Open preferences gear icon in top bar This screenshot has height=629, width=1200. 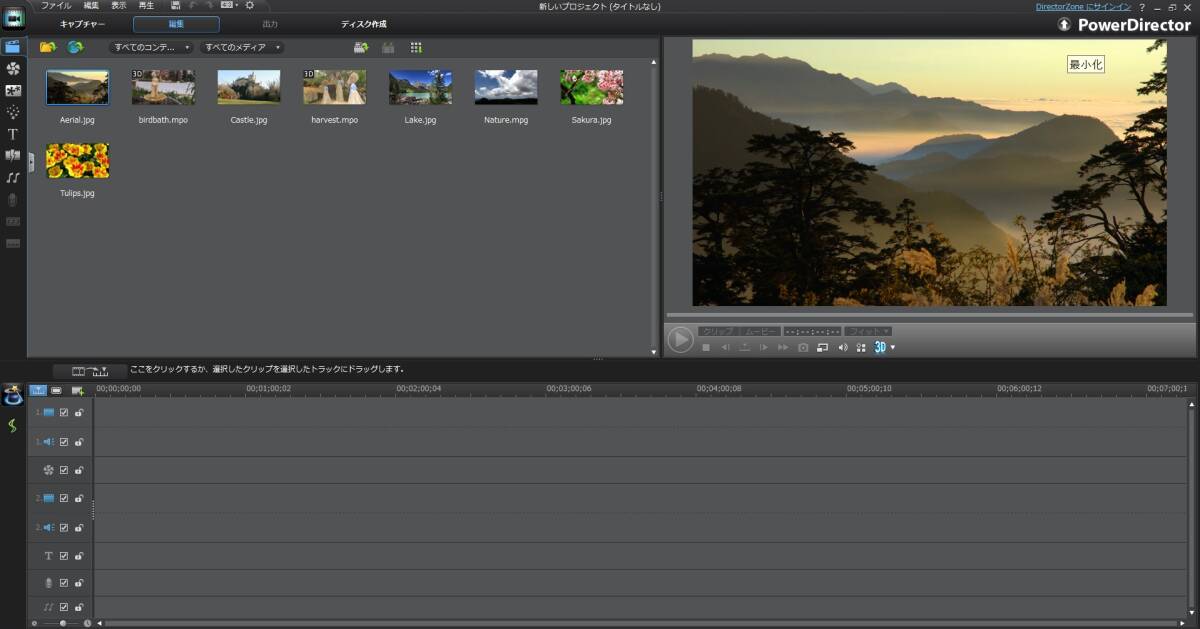(x=249, y=6)
